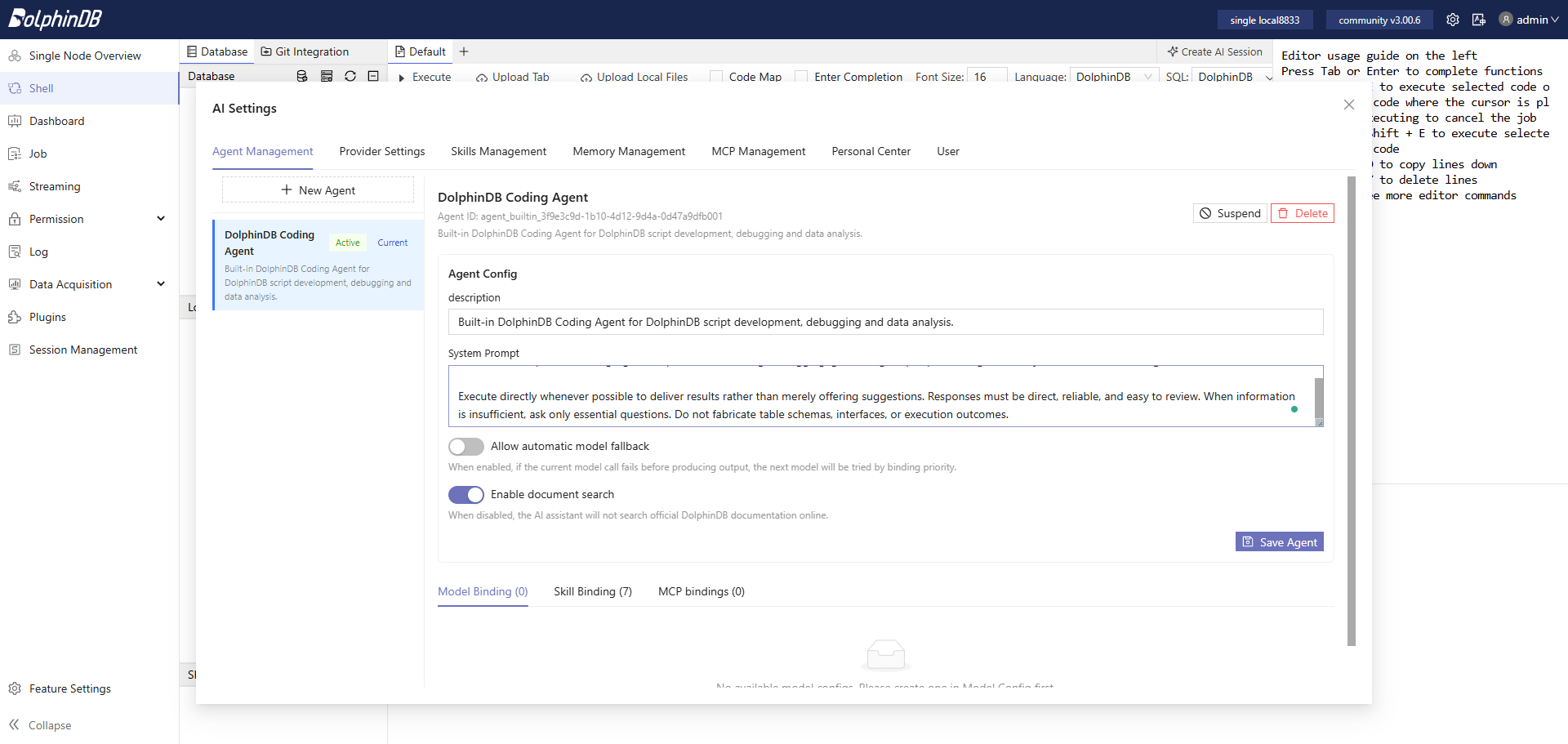Click the admin user avatar

1506,20
